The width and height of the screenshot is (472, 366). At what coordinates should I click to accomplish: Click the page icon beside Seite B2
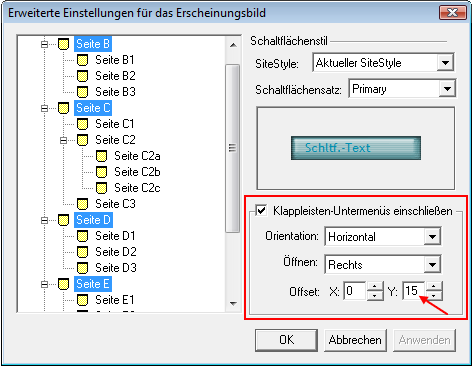coord(82,76)
